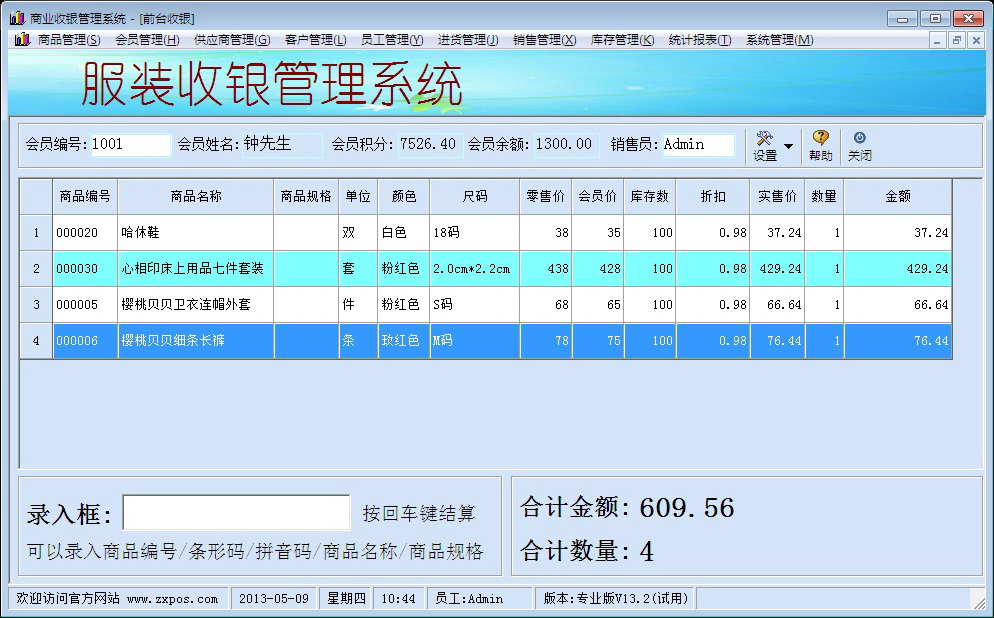Open the 销售管理(X) menu
The width and height of the screenshot is (994, 618).
click(x=544, y=40)
